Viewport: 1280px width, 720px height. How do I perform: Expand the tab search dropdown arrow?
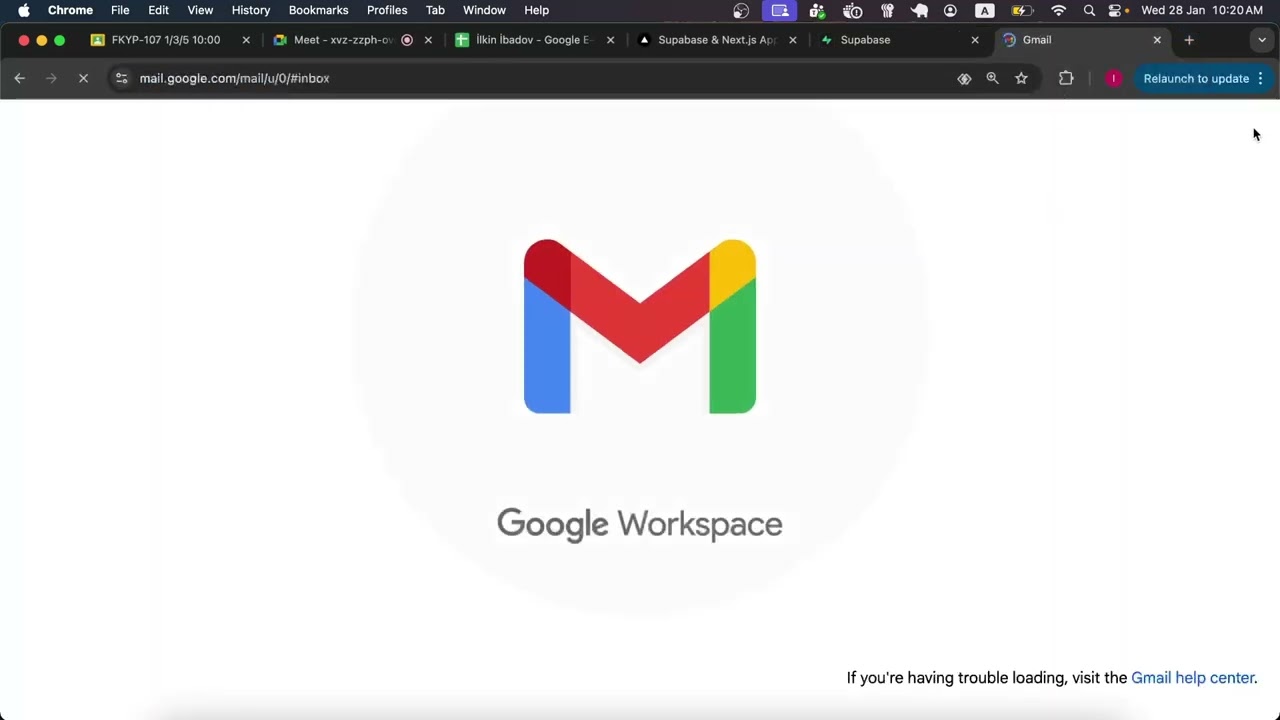[1262, 40]
